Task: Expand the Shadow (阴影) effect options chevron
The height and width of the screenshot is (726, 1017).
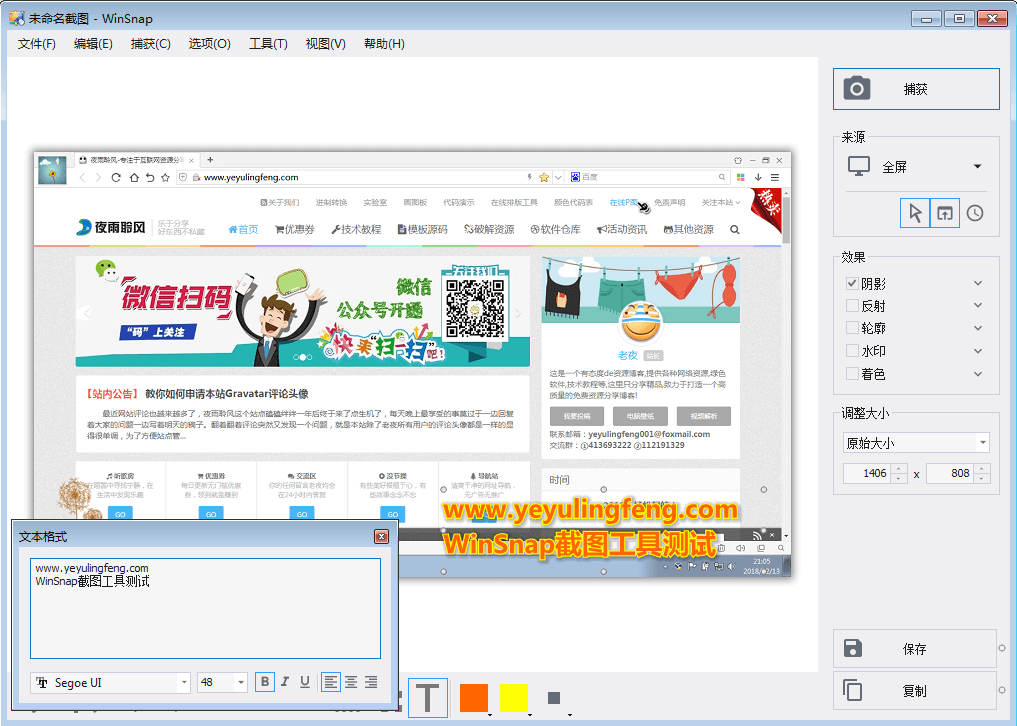Action: click(x=978, y=284)
